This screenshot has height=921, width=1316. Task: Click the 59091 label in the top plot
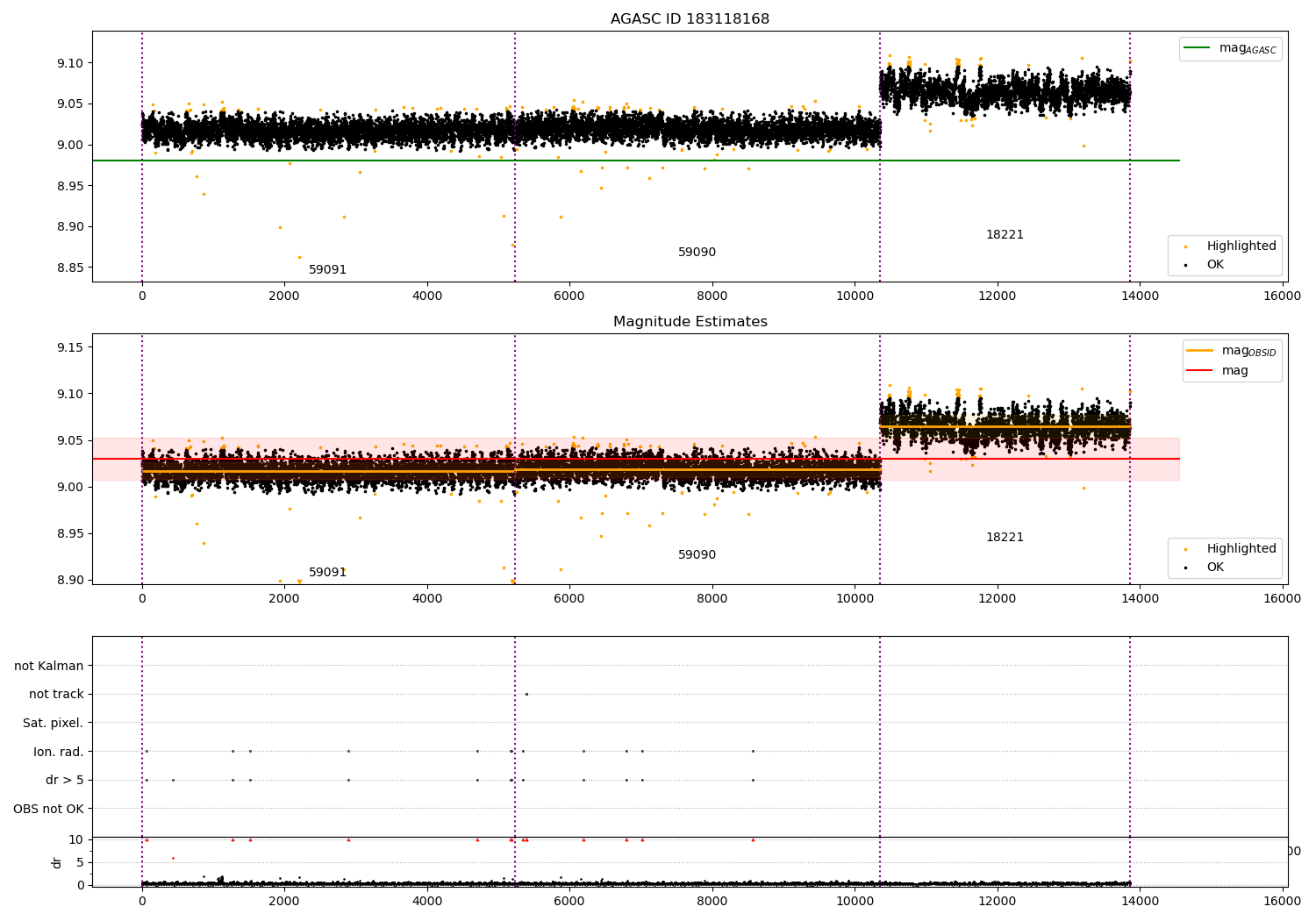(x=327, y=270)
